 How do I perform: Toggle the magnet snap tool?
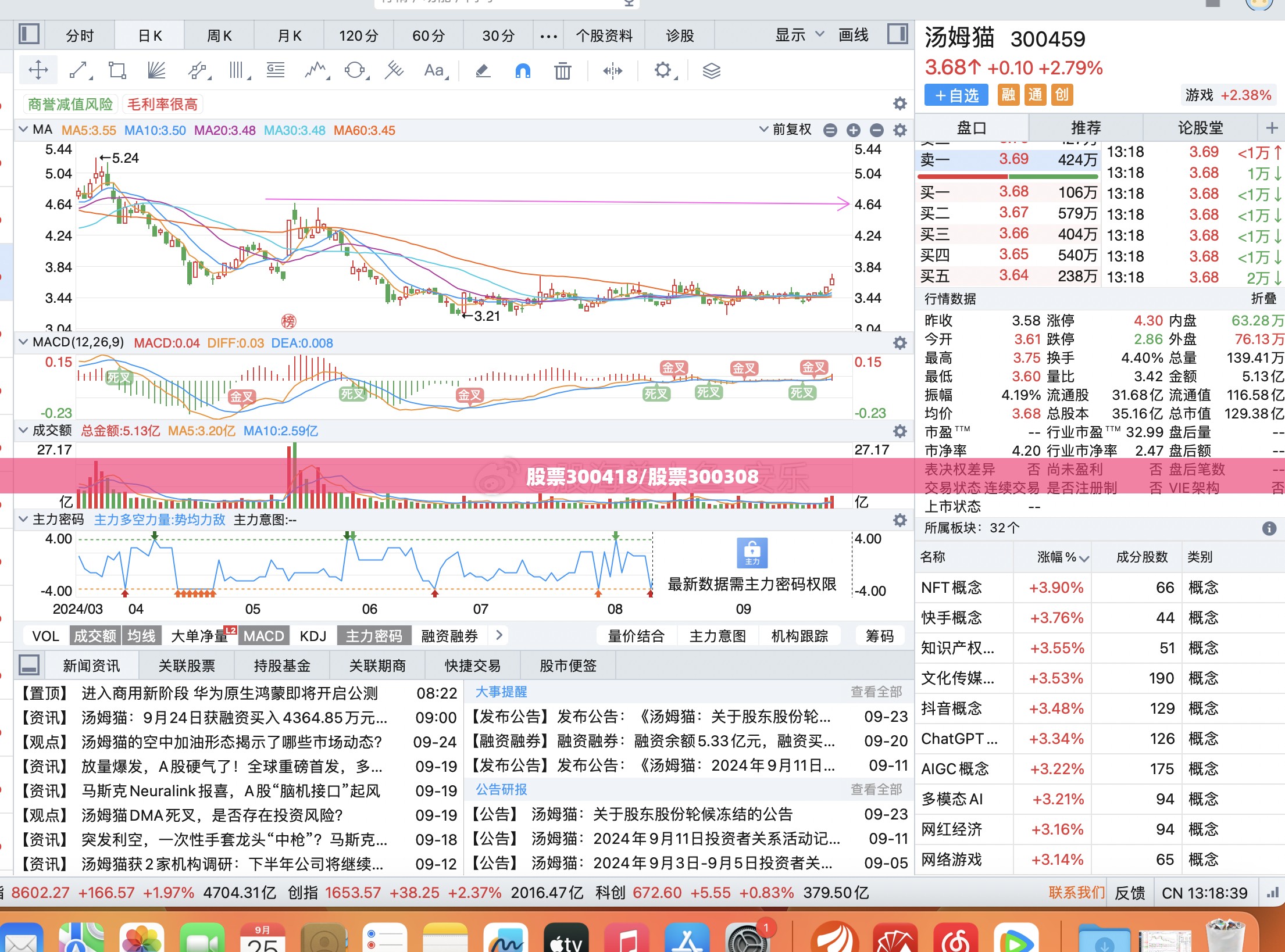tap(523, 70)
